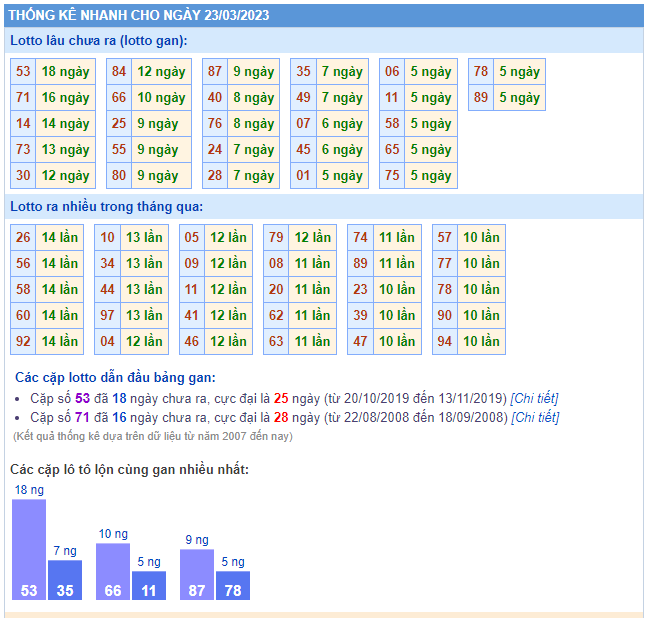Click the purple chart bar labeled 87
Image resolution: width=648 pixels, height=618 pixels.
tap(197, 575)
